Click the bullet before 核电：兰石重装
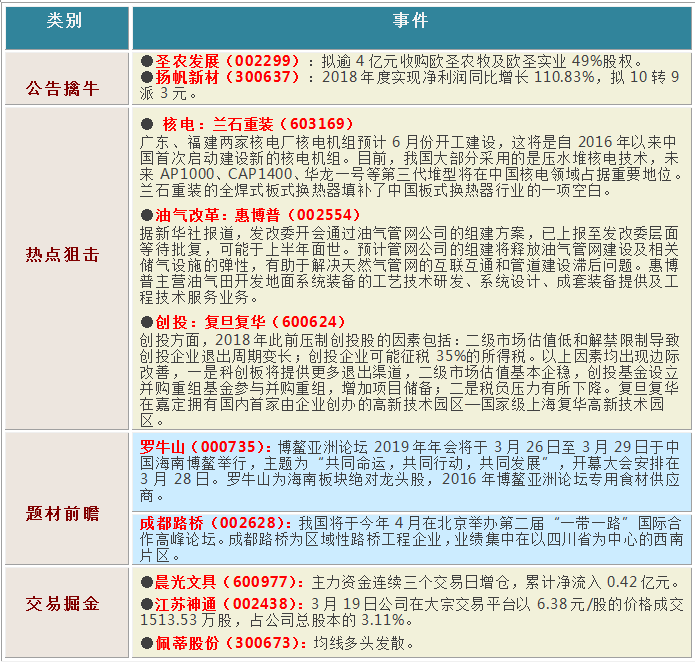Viewport: 695px width, 662px height. [x=147, y=124]
